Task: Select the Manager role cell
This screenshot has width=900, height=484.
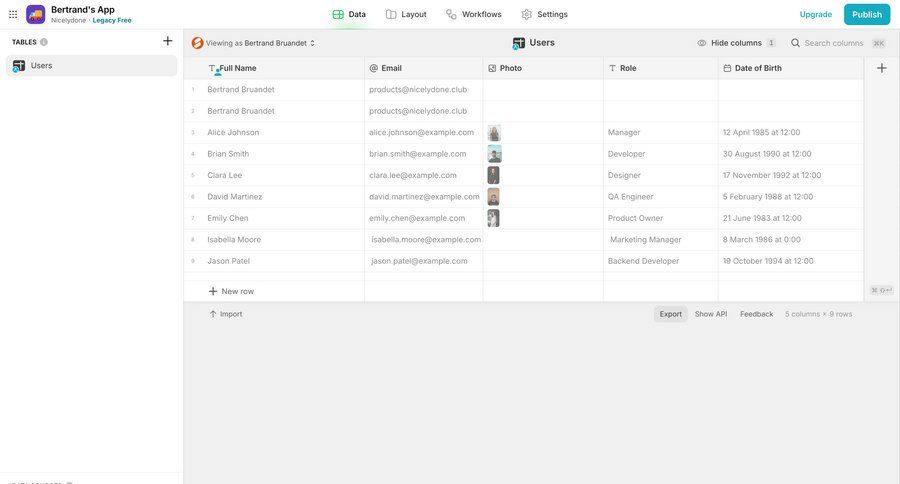Action: (x=661, y=133)
